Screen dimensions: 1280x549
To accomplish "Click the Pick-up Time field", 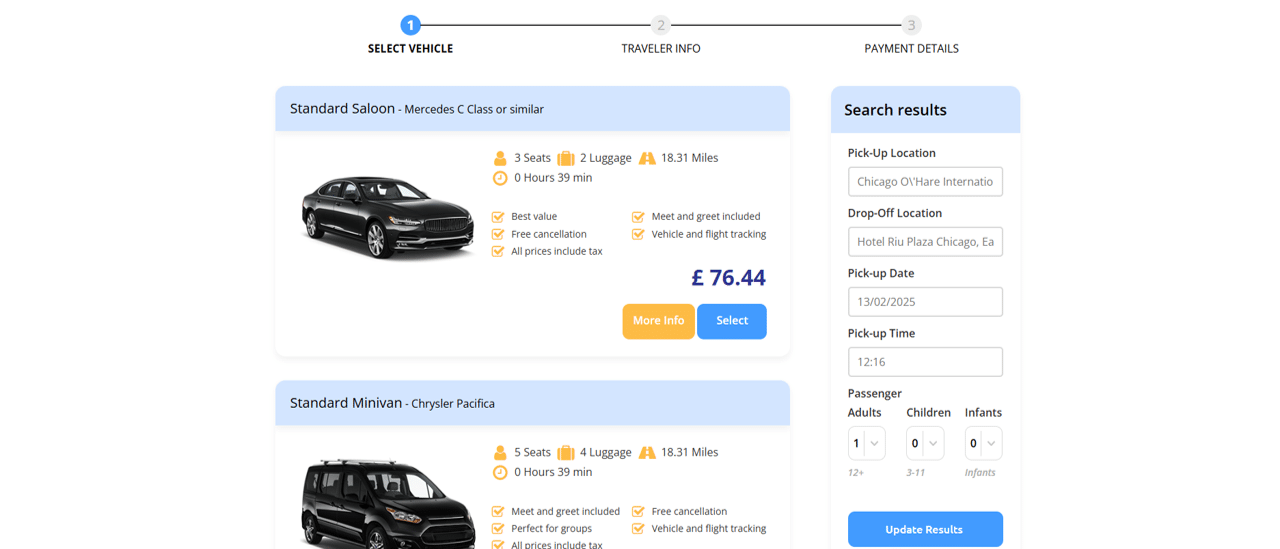I will tap(925, 362).
